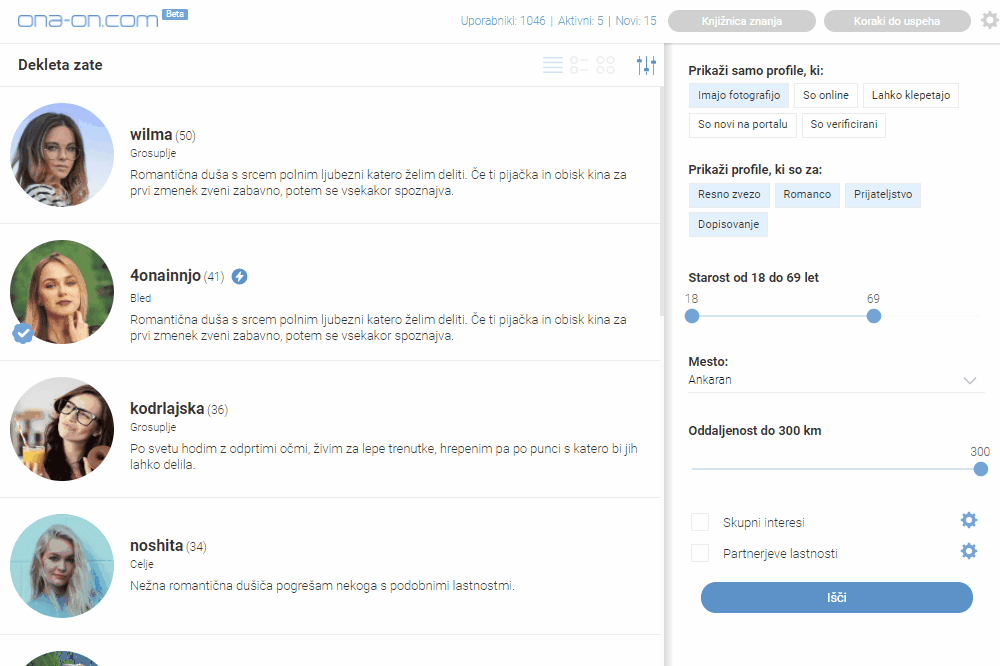Toggle the So online filter

825,95
